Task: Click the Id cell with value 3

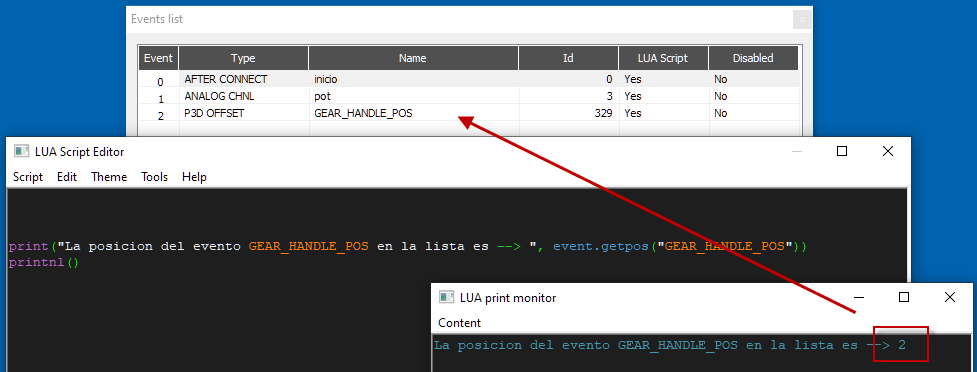Action: coord(569,96)
